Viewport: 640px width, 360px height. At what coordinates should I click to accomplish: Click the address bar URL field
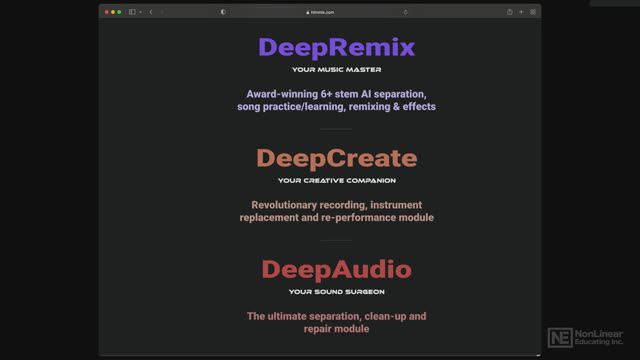coord(320,12)
